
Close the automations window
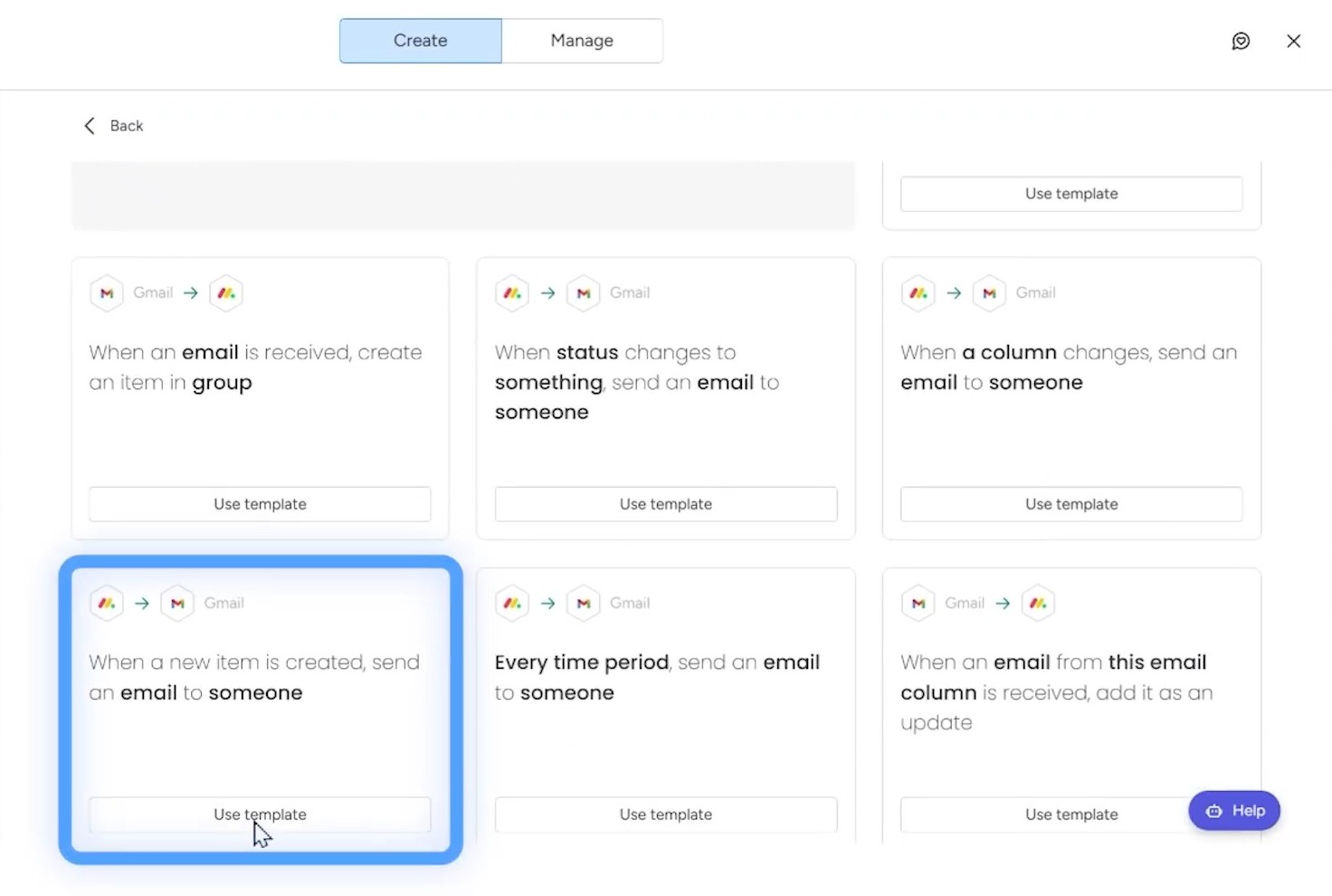[x=1294, y=41]
